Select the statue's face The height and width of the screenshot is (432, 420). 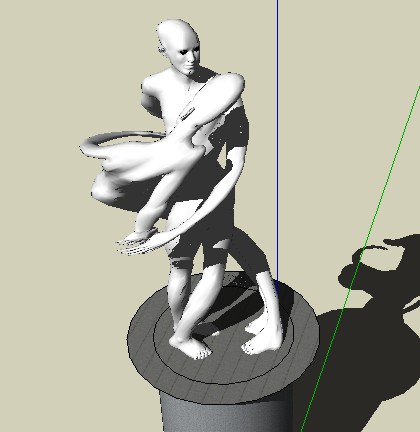pyautogui.click(x=189, y=57)
